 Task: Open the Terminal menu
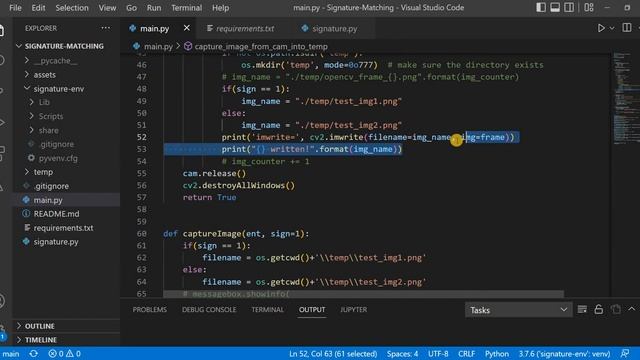(187, 8)
